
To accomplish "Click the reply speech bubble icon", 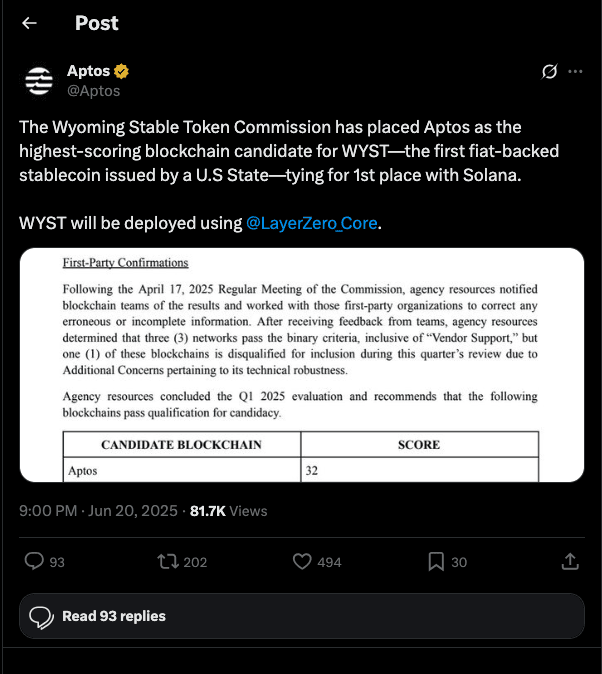I will click(x=33, y=562).
